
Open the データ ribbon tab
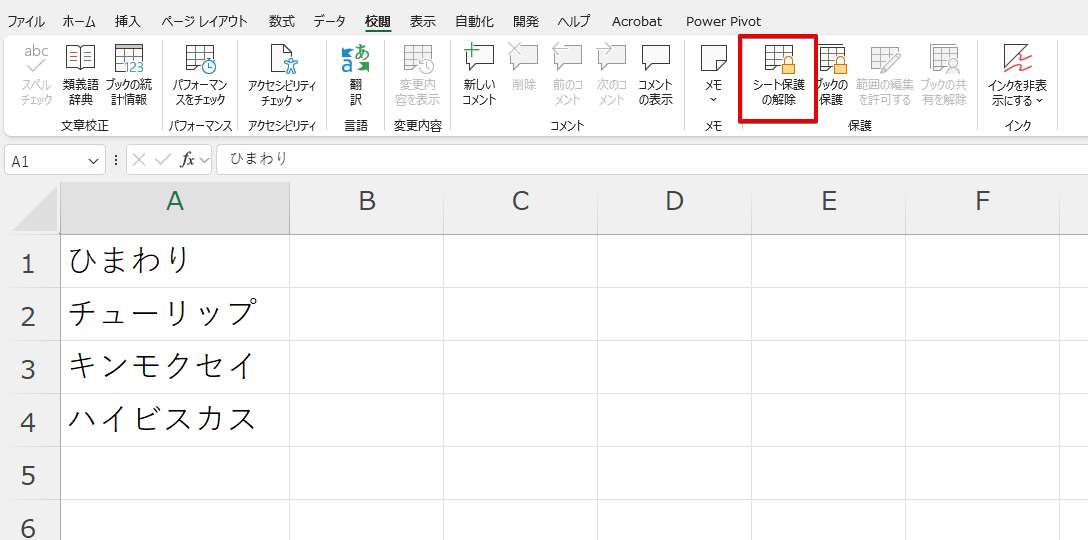click(x=329, y=21)
